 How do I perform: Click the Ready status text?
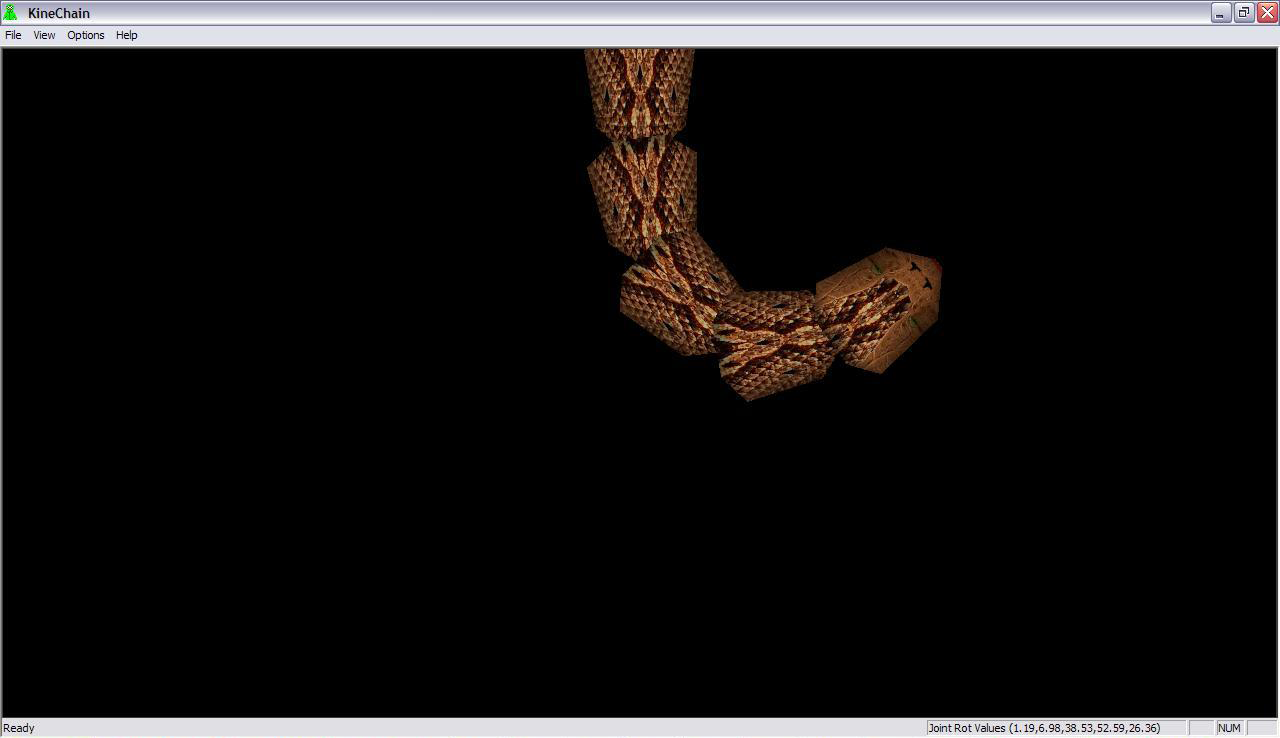tap(19, 728)
